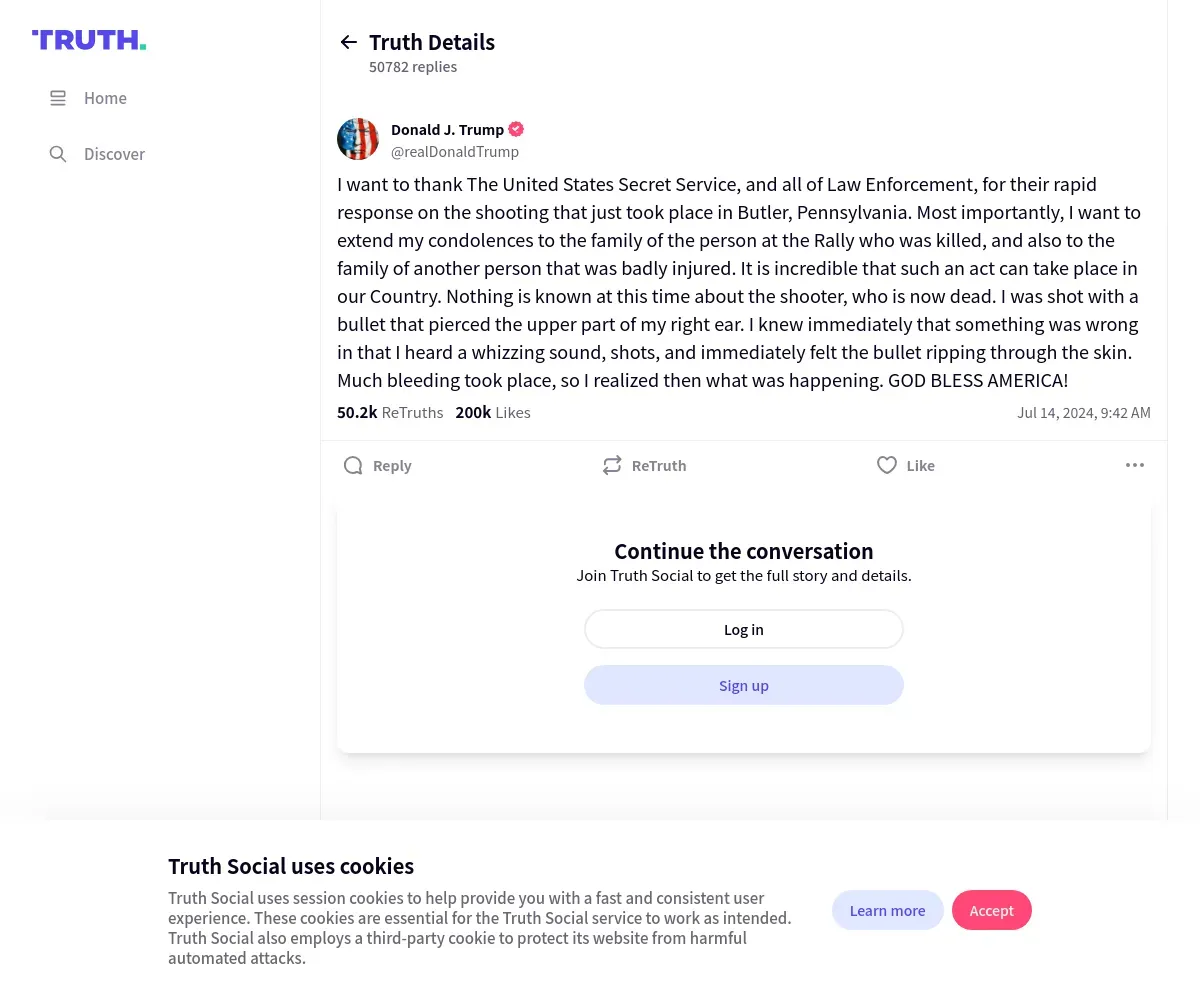This screenshot has height=1000, width=1200.
Task: Open the TRUTH logo homepage link
Action: pos(89,40)
